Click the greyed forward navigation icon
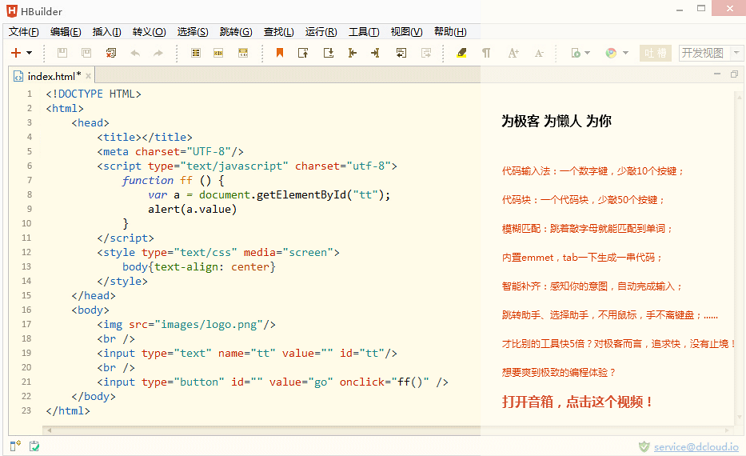The height and width of the screenshot is (456, 746). 426,53
